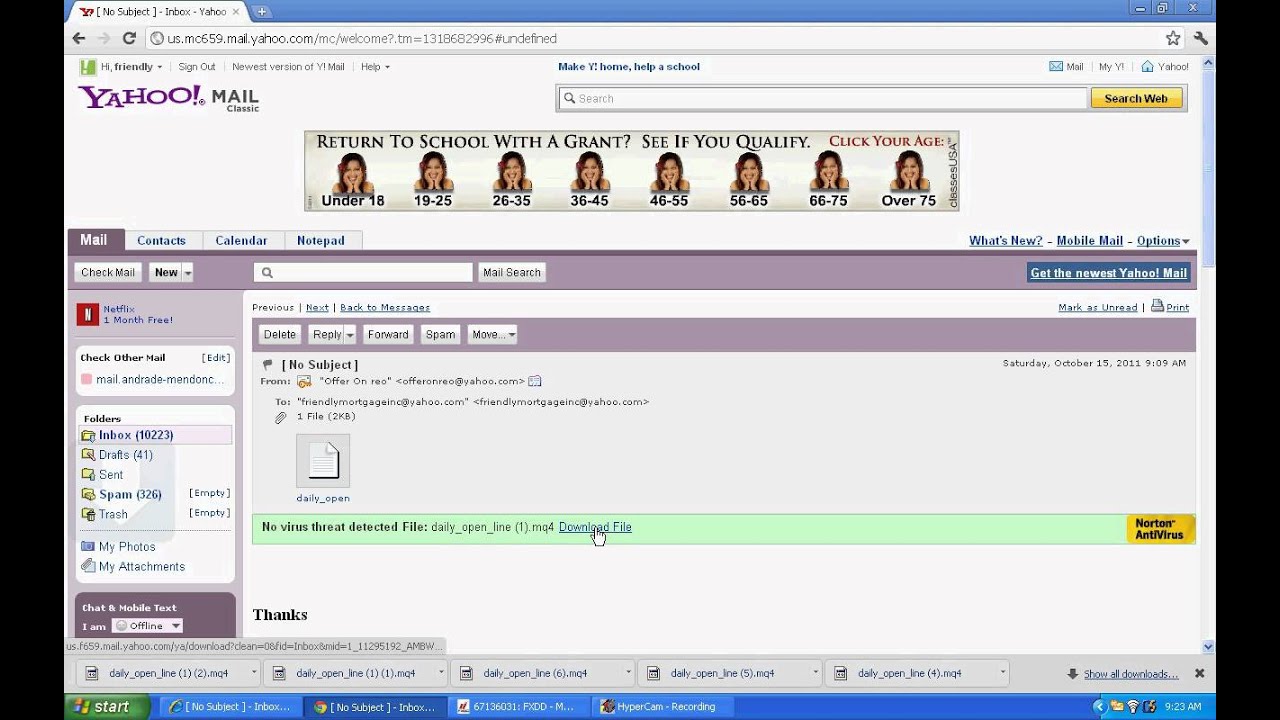Click the Check Mail button
Image resolution: width=1280 pixels, height=720 pixels.
tap(108, 272)
